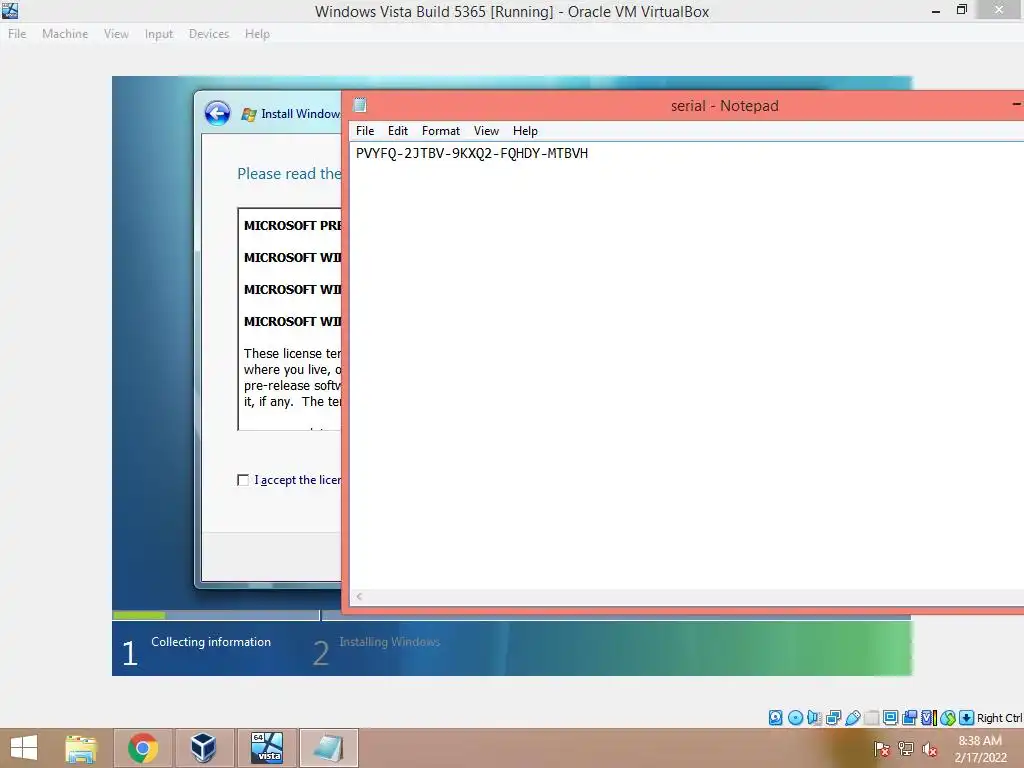Open Notepad File menu

tap(365, 131)
